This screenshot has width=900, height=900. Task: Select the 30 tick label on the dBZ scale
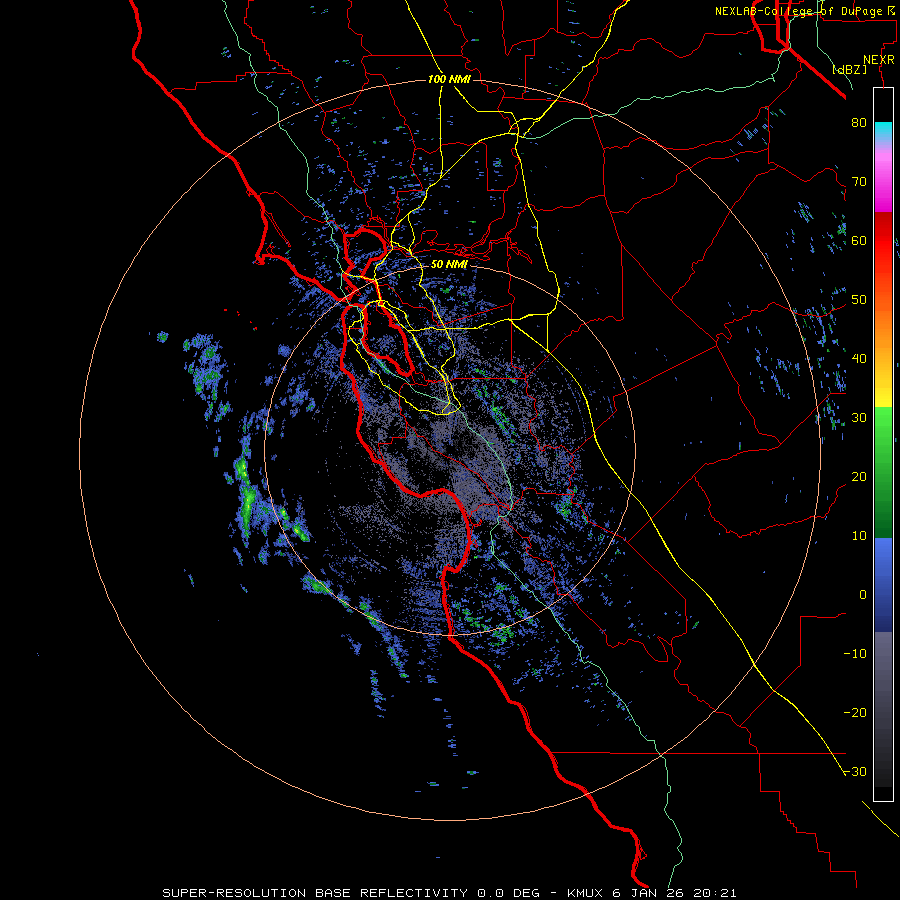859,418
